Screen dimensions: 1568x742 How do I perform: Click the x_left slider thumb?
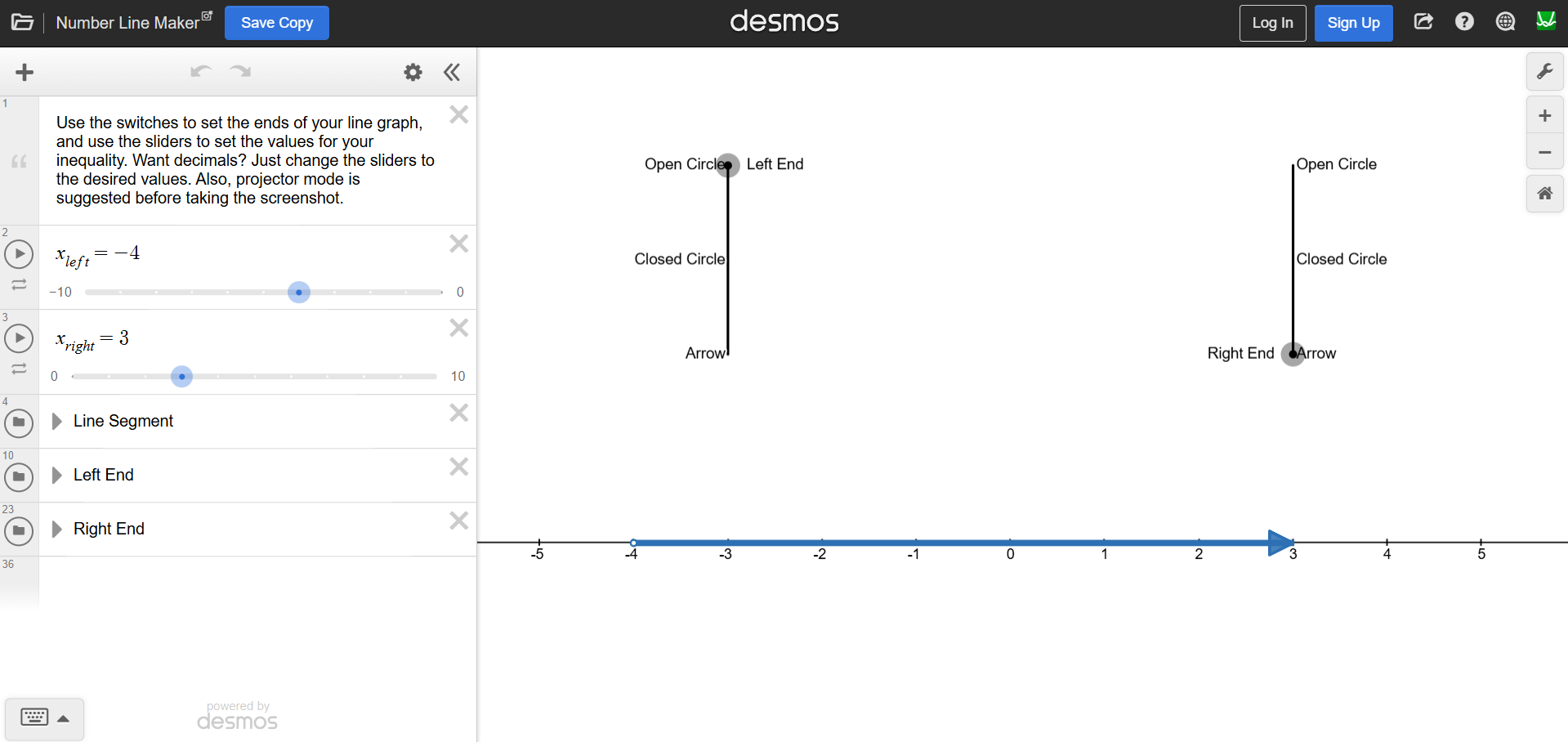pyautogui.click(x=299, y=292)
